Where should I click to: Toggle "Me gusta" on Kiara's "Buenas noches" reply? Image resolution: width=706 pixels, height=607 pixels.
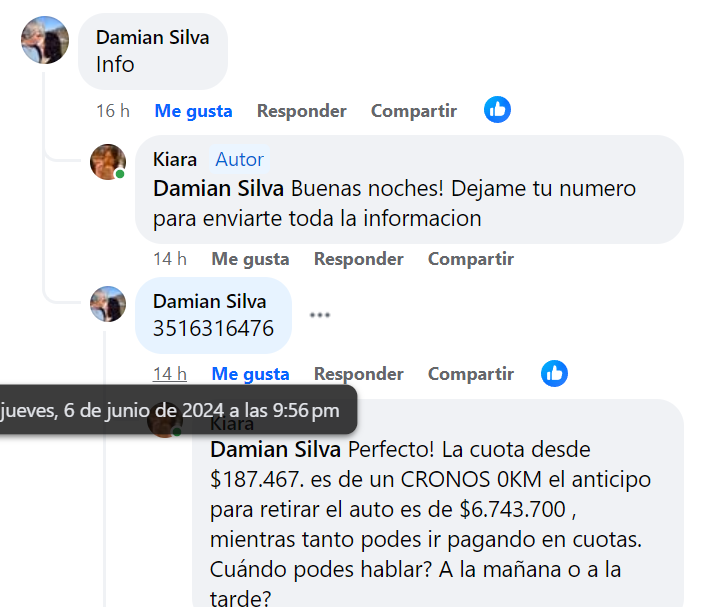[250, 259]
